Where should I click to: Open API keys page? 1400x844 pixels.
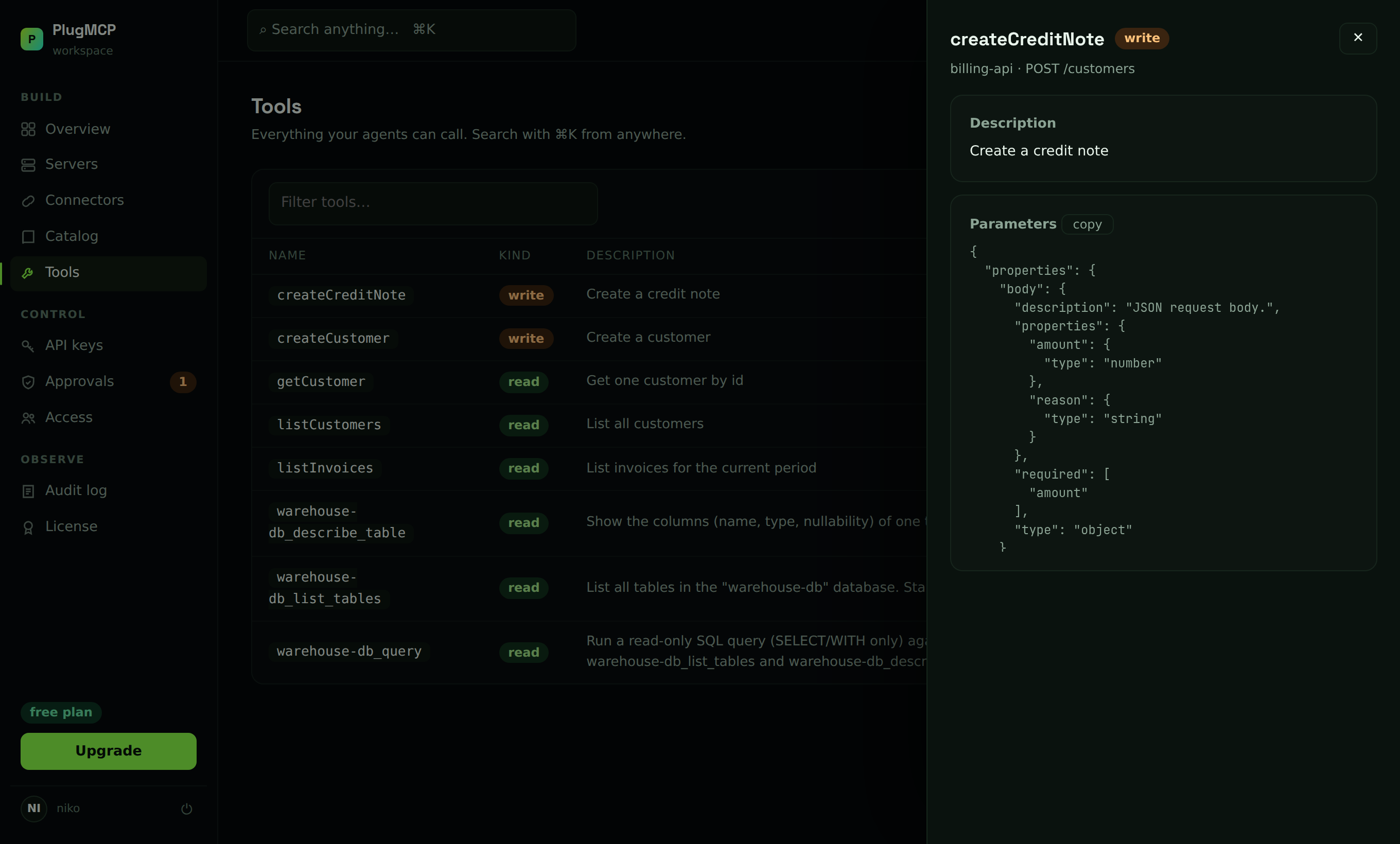108,345
